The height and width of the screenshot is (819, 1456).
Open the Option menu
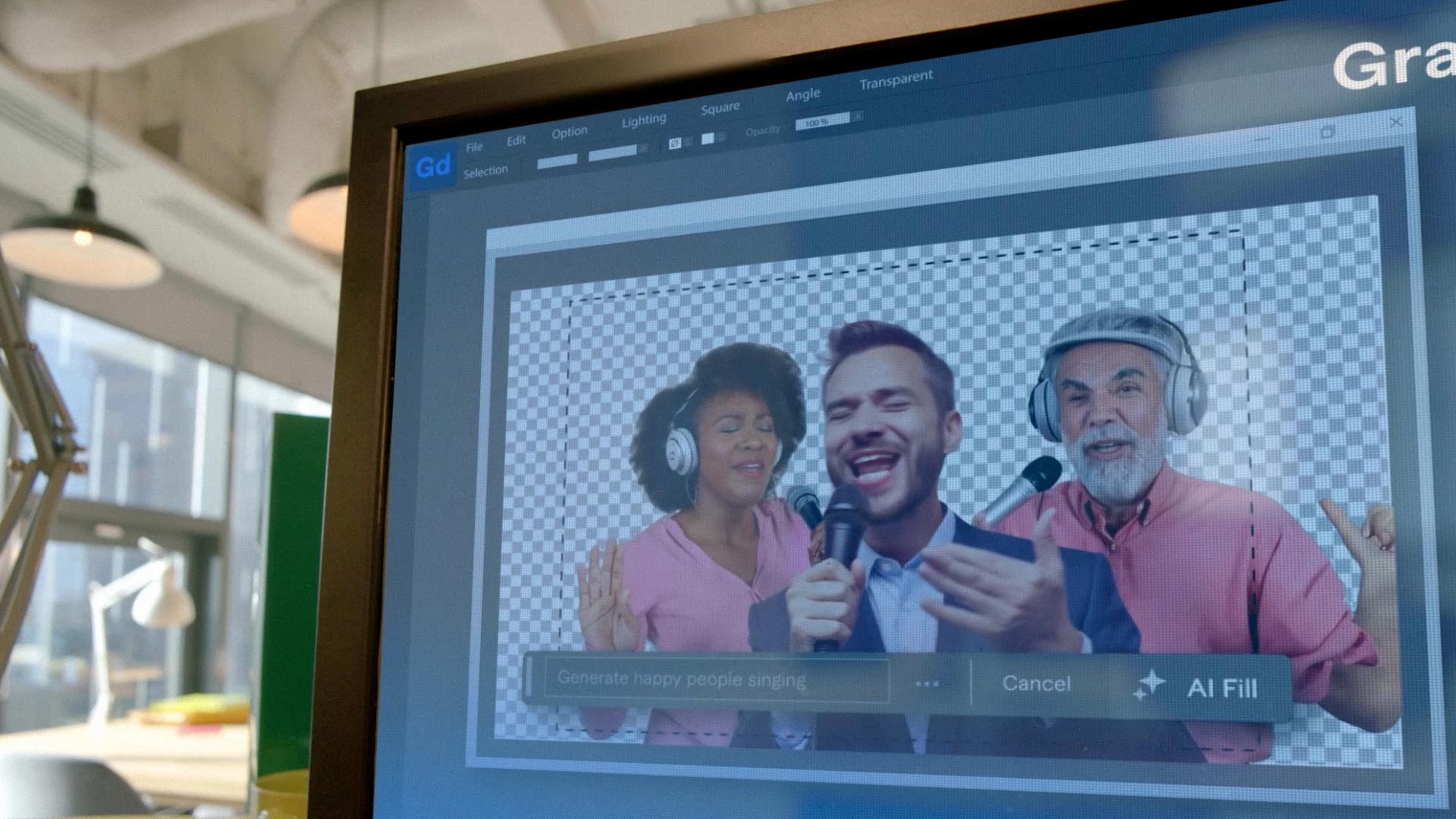570,132
